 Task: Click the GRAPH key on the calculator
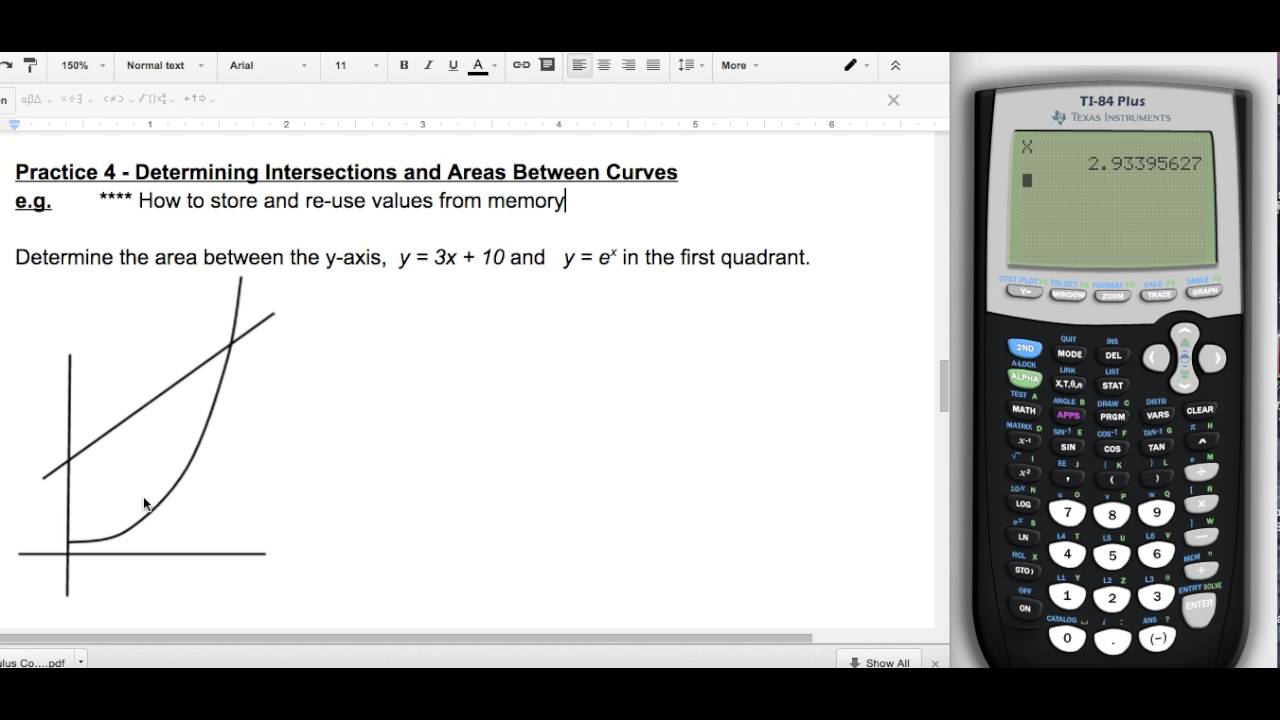1204,291
